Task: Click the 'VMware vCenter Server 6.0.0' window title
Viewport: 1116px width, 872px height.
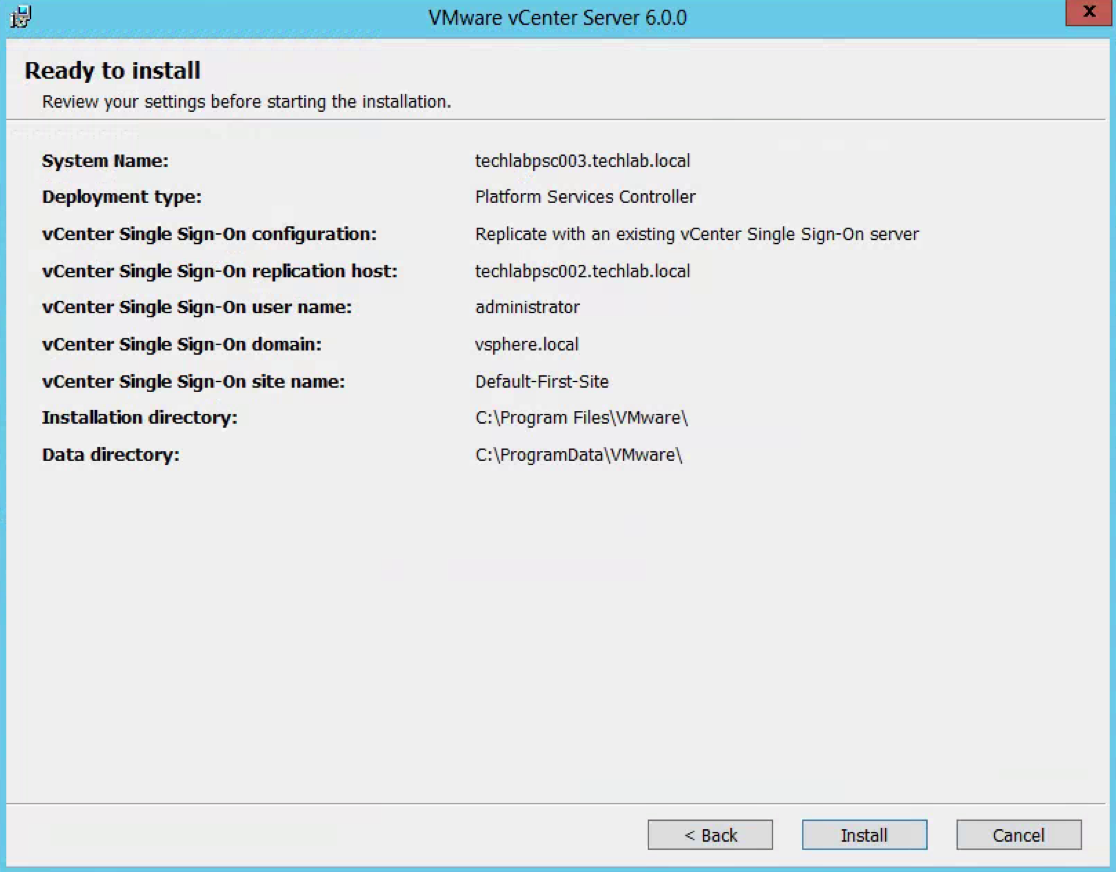Action: pyautogui.click(x=557, y=17)
